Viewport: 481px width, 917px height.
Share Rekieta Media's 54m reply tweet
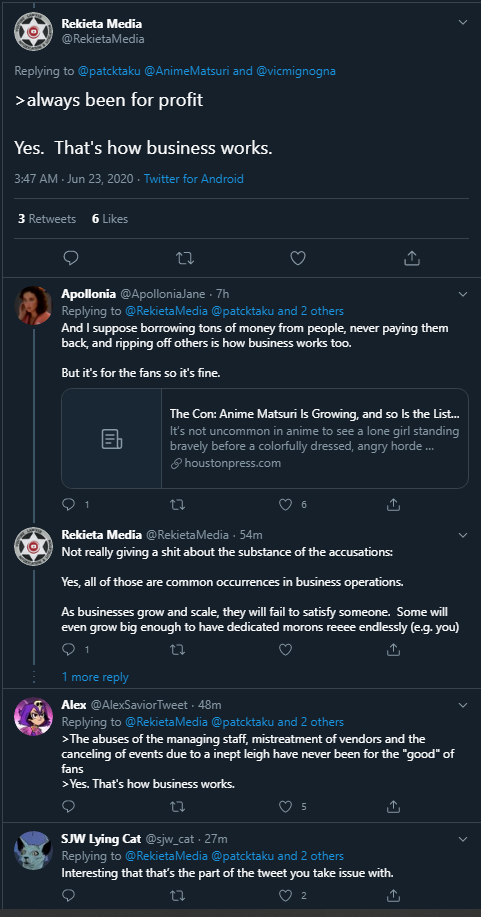(x=394, y=649)
